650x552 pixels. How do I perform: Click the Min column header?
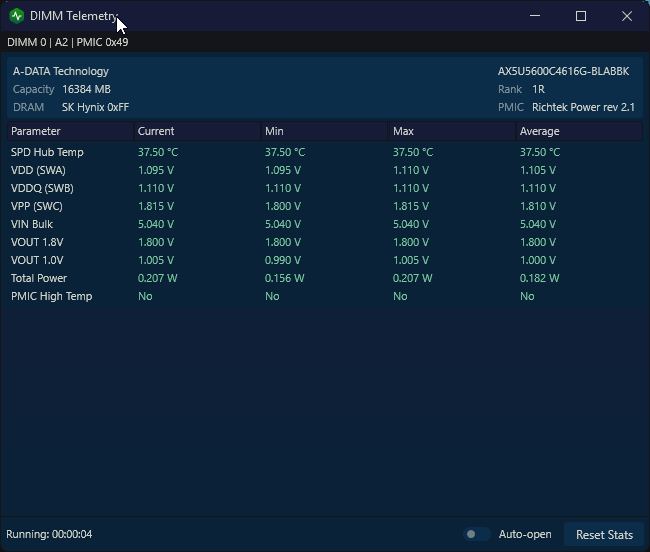[x=325, y=131]
